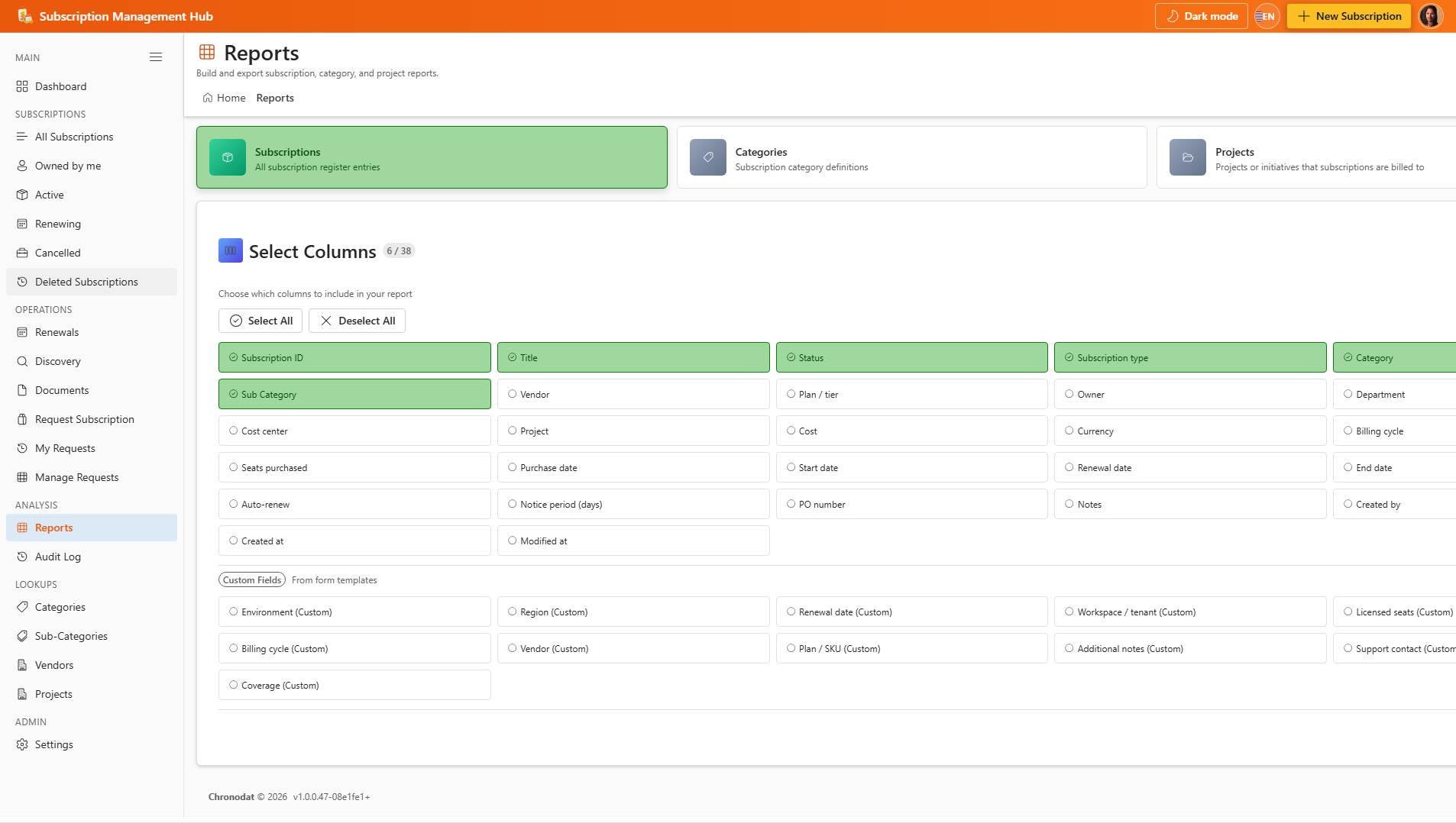Image resolution: width=1456 pixels, height=823 pixels.
Task: Check the Modified at column
Action: click(633, 541)
